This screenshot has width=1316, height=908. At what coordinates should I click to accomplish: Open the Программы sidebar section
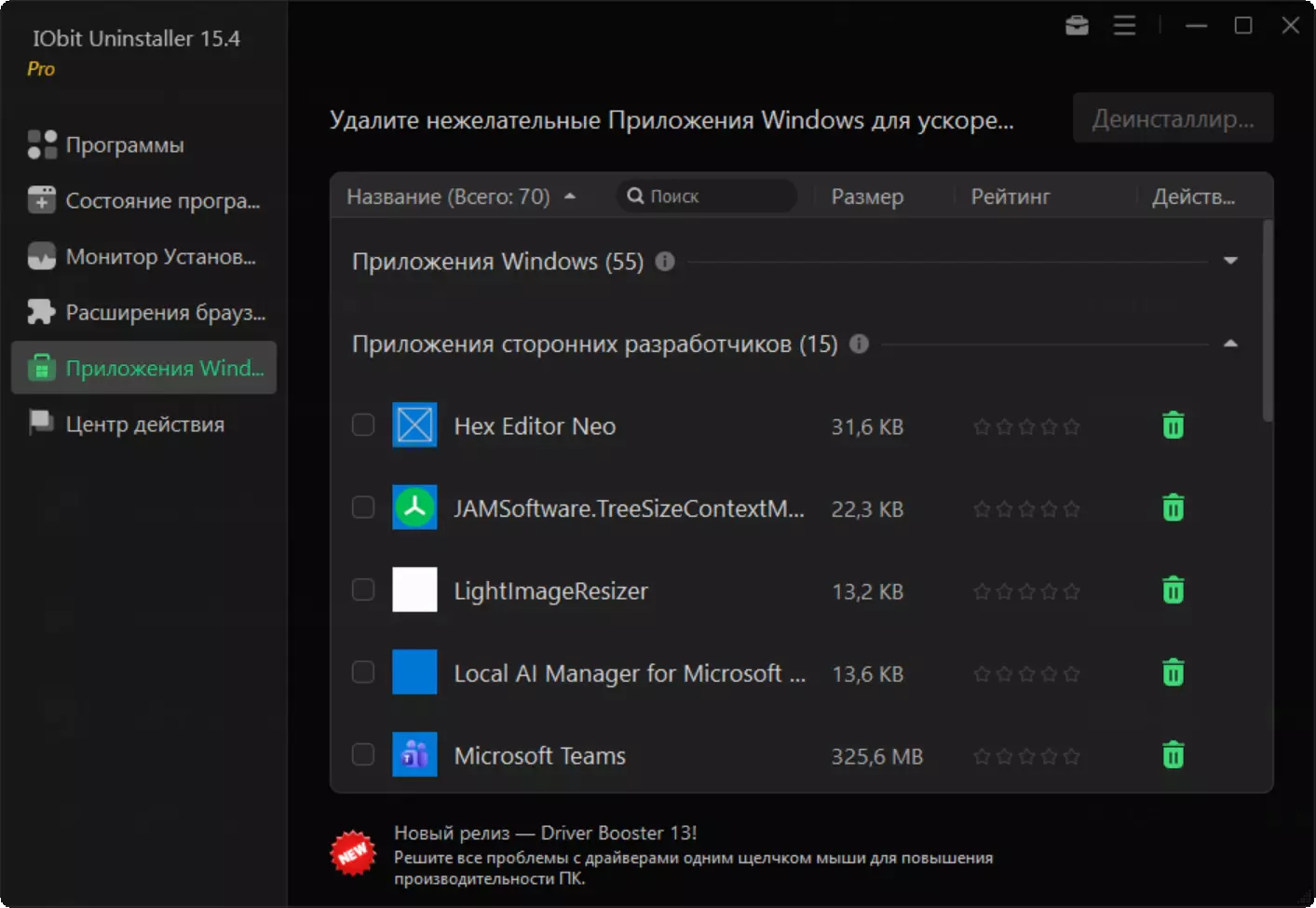click(x=125, y=145)
